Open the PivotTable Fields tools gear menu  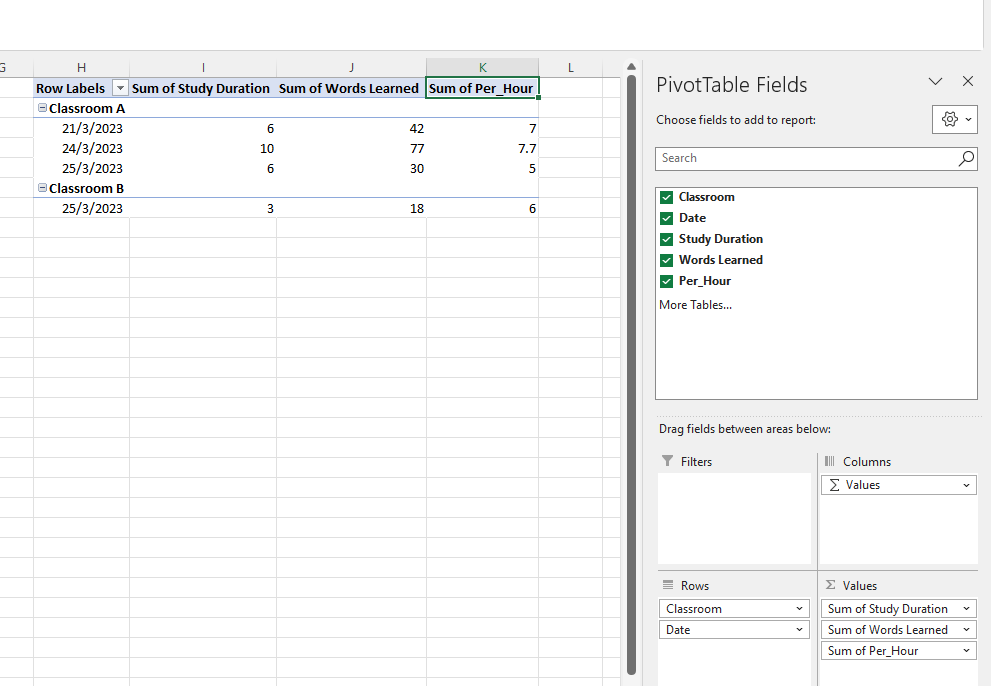coord(954,119)
